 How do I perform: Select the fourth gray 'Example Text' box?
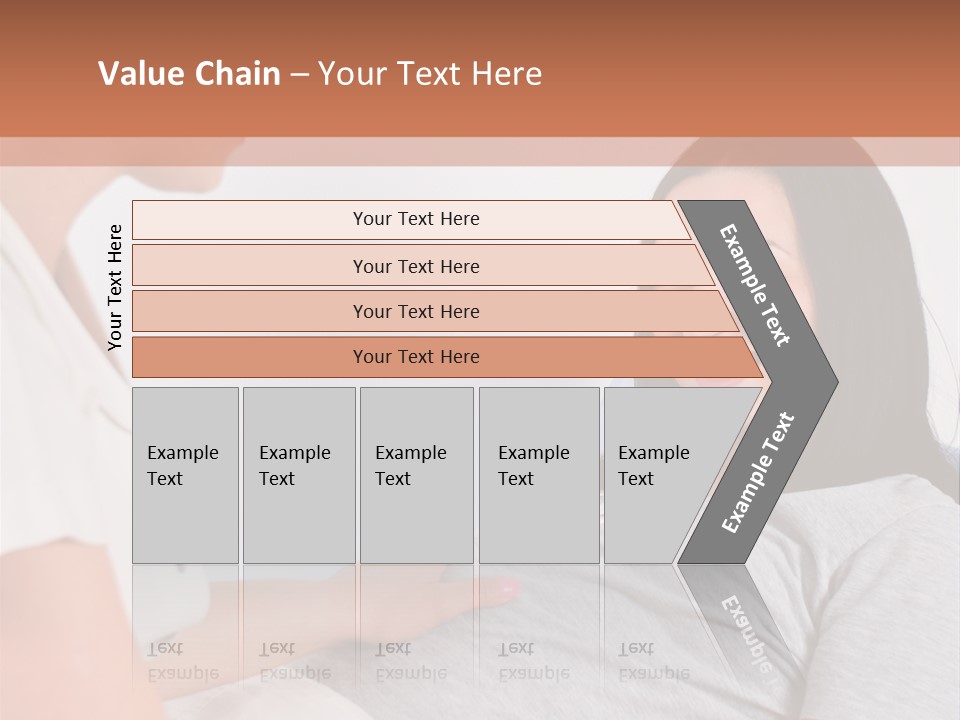pyautogui.click(x=539, y=475)
